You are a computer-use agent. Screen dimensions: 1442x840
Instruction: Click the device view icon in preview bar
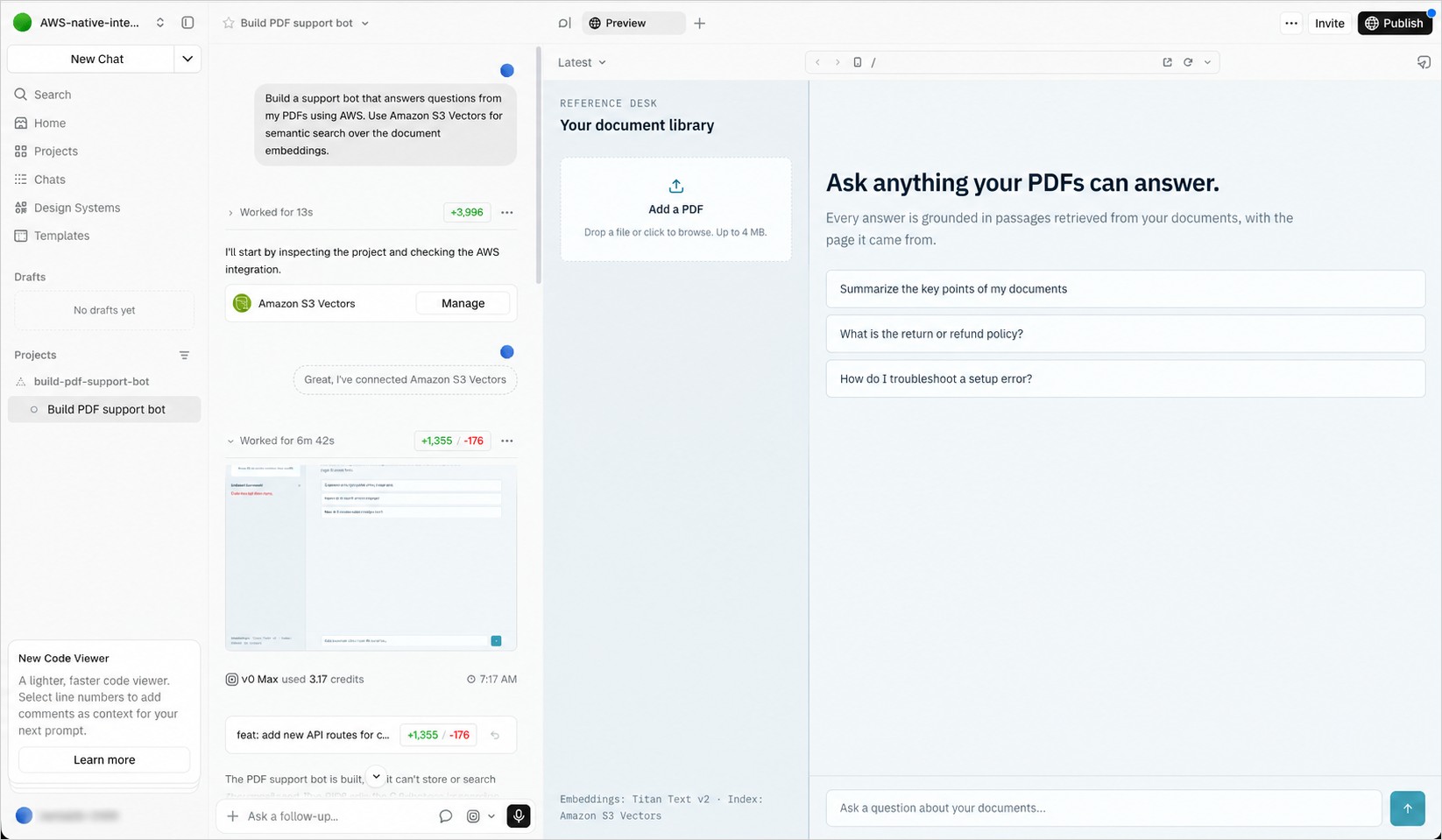(x=858, y=62)
